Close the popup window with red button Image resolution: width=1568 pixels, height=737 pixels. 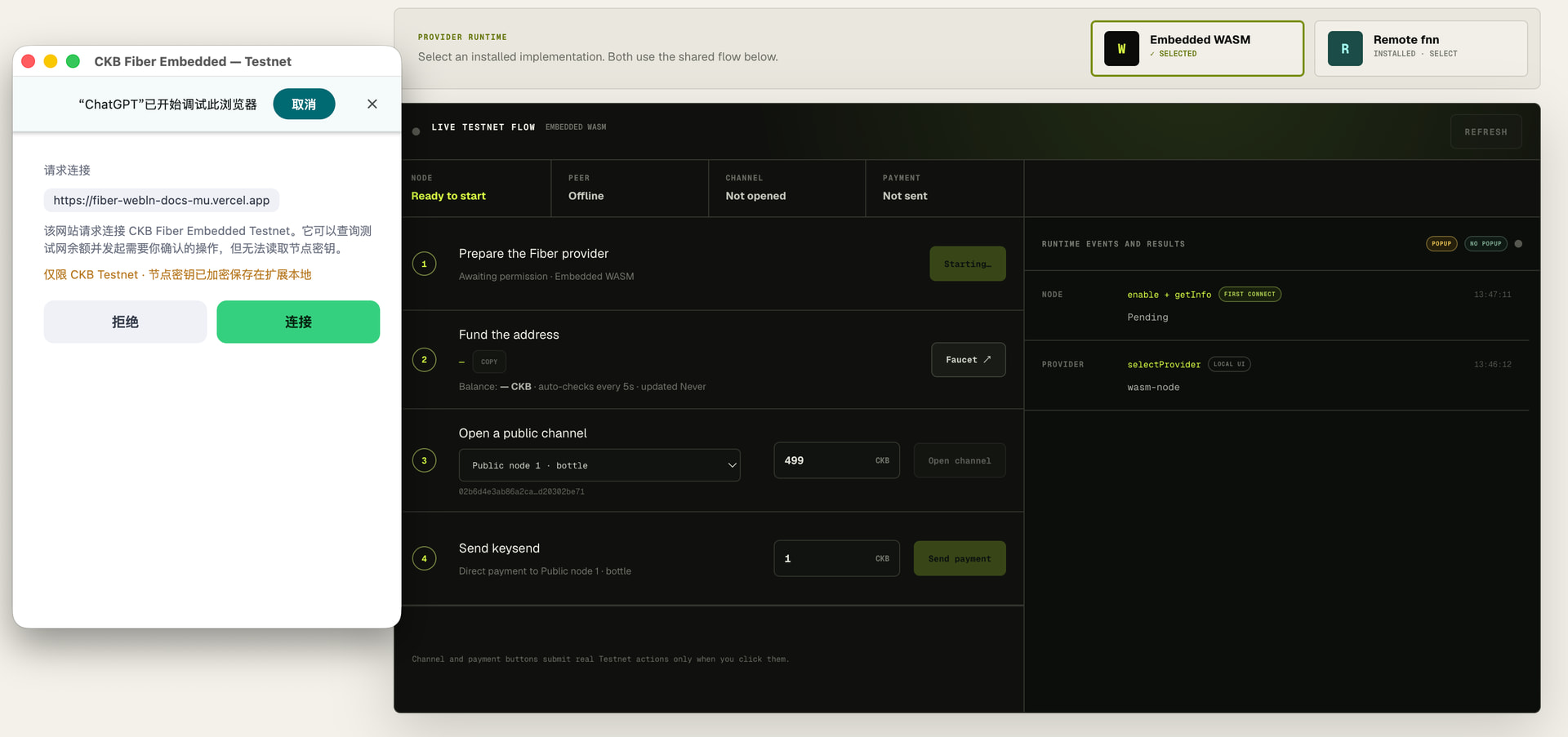pos(28,61)
